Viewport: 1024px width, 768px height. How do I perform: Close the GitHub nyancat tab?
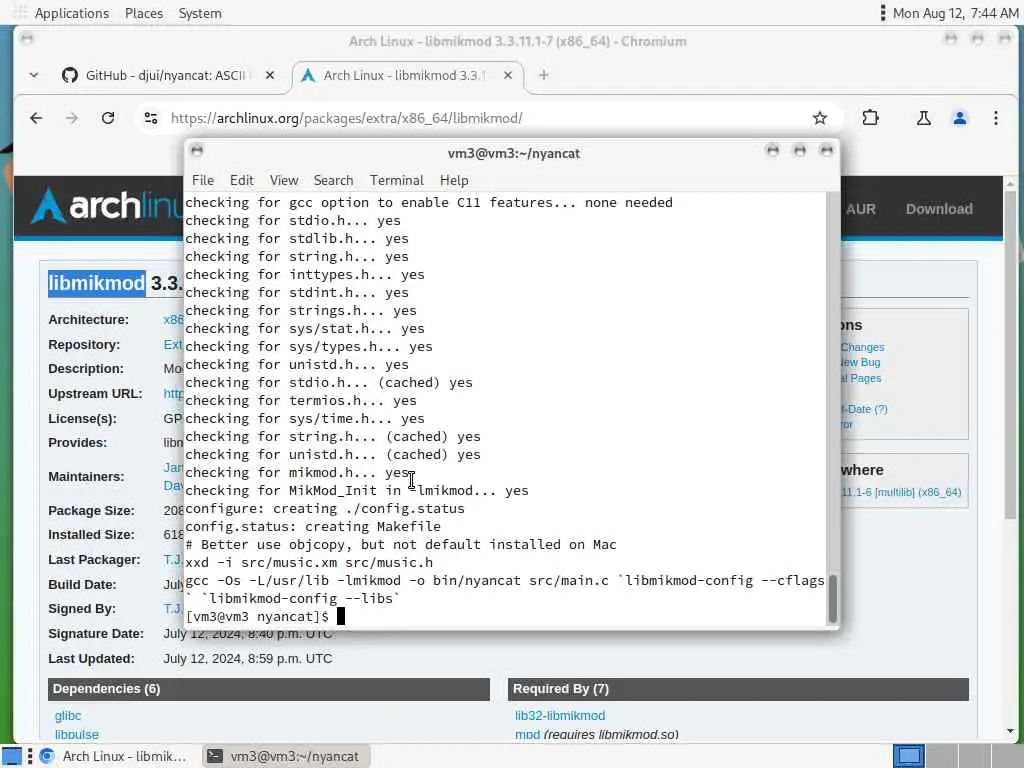[x=270, y=75]
